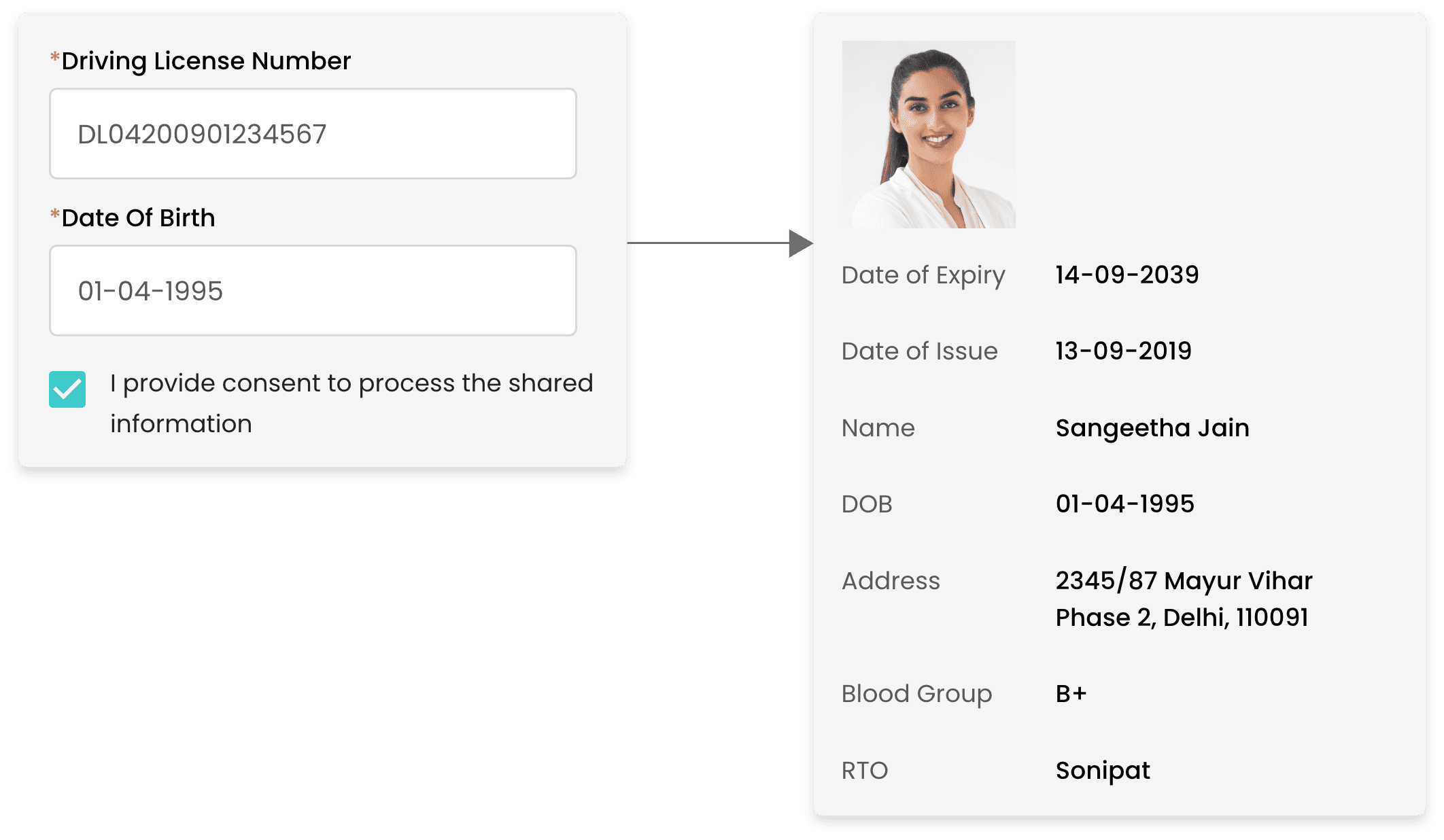
Task: Select the Date of Expiry value 14-09-2039
Action: pyautogui.click(x=1127, y=275)
